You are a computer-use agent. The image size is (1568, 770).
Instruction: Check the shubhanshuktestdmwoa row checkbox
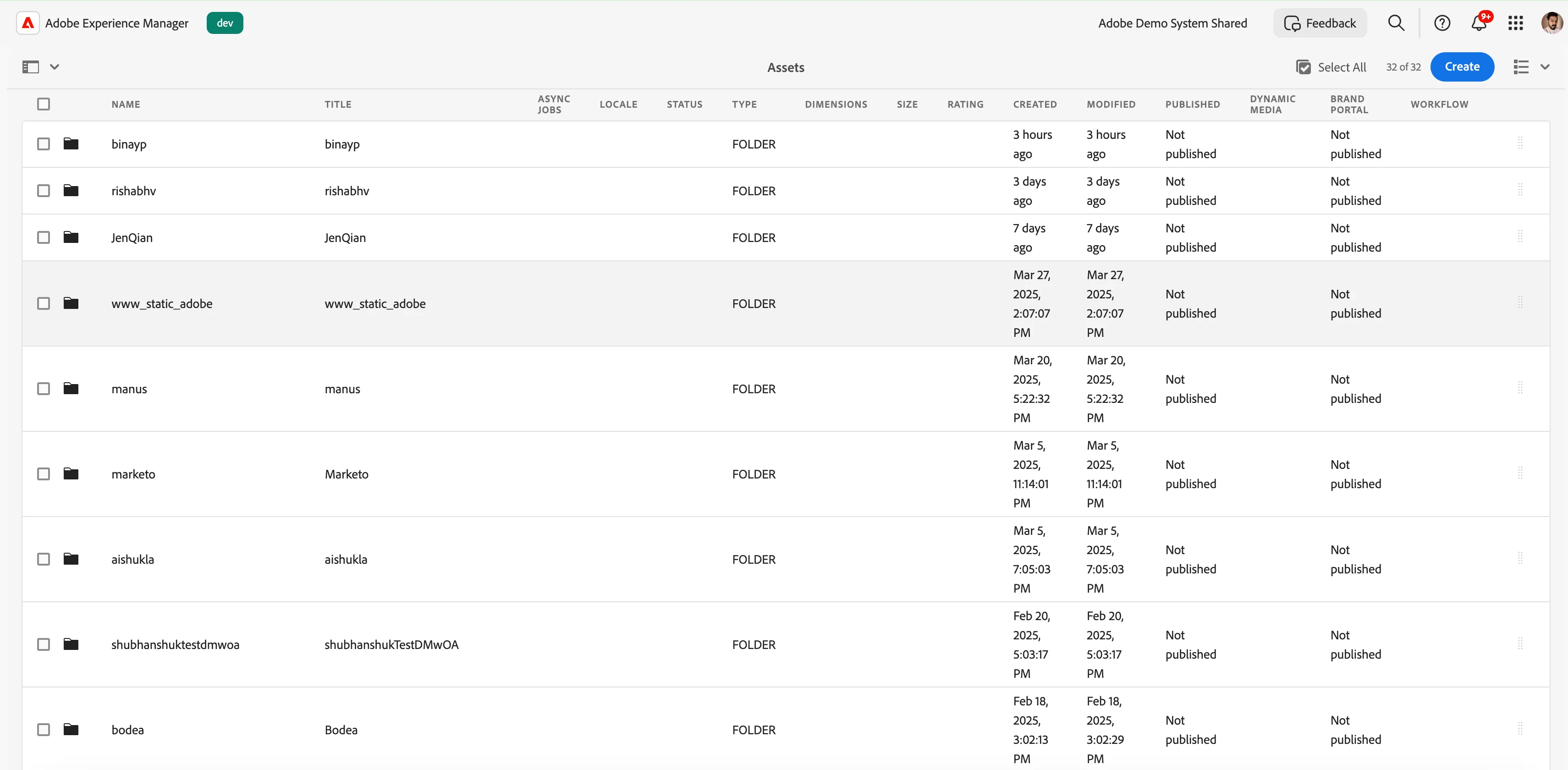coord(43,644)
